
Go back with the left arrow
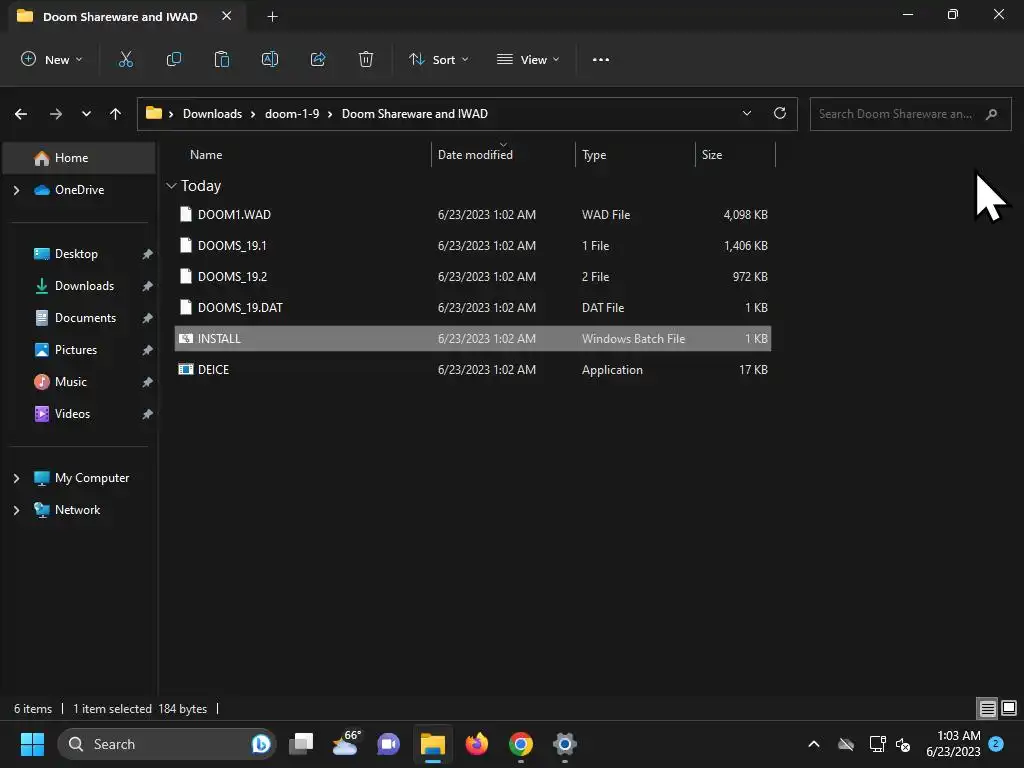tap(21, 114)
